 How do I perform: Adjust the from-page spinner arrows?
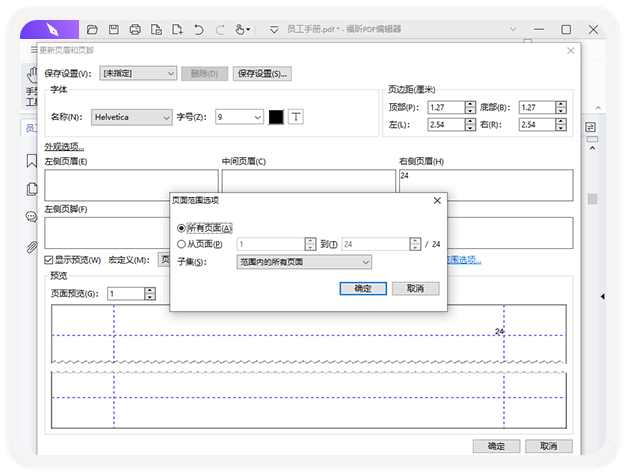point(310,244)
